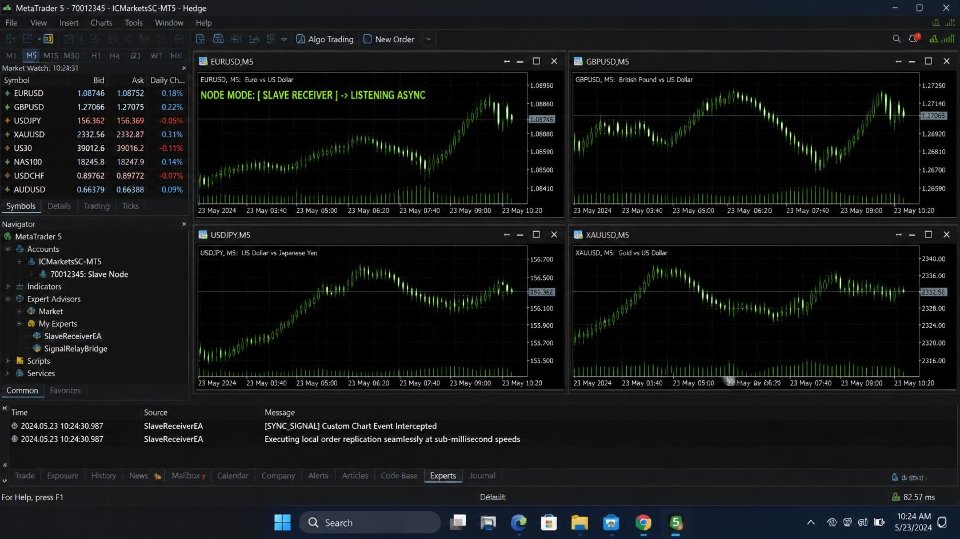Collapse the ICMarketsSC-MT5 server node
The image size is (960, 539).
(x=20, y=262)
